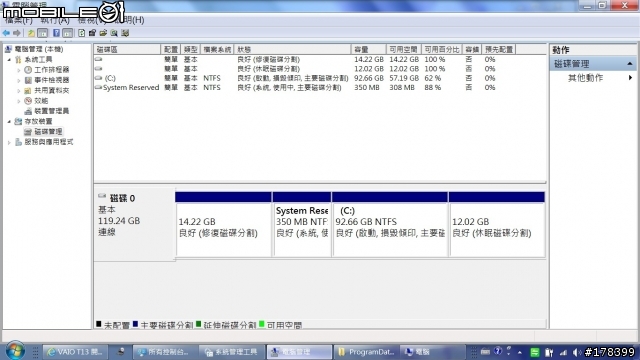Click the Forward arrow in toolbar

[x=17, y=33]
